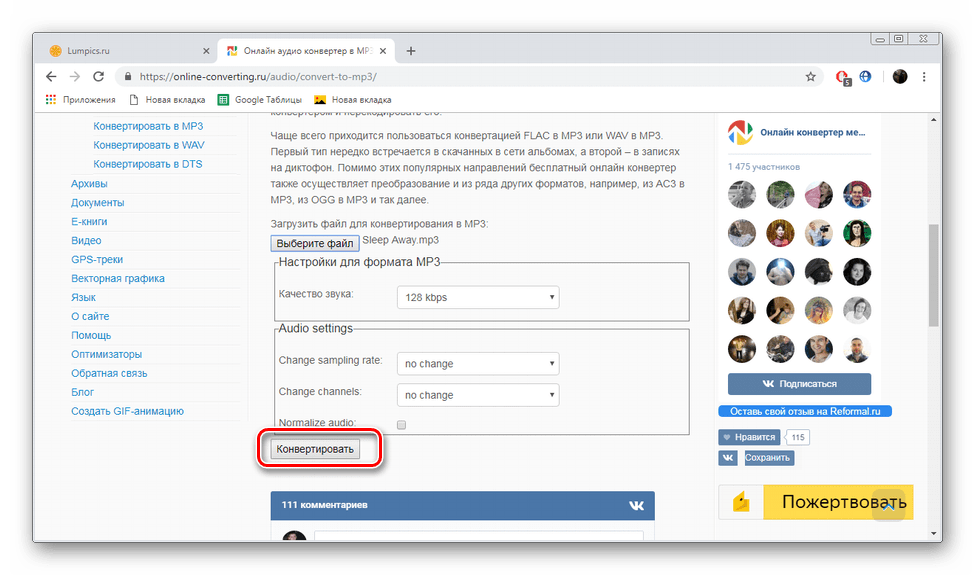This screenshot has width=975, height=575.
Task: Open Chrome three-dot menu
Action: 924,76
